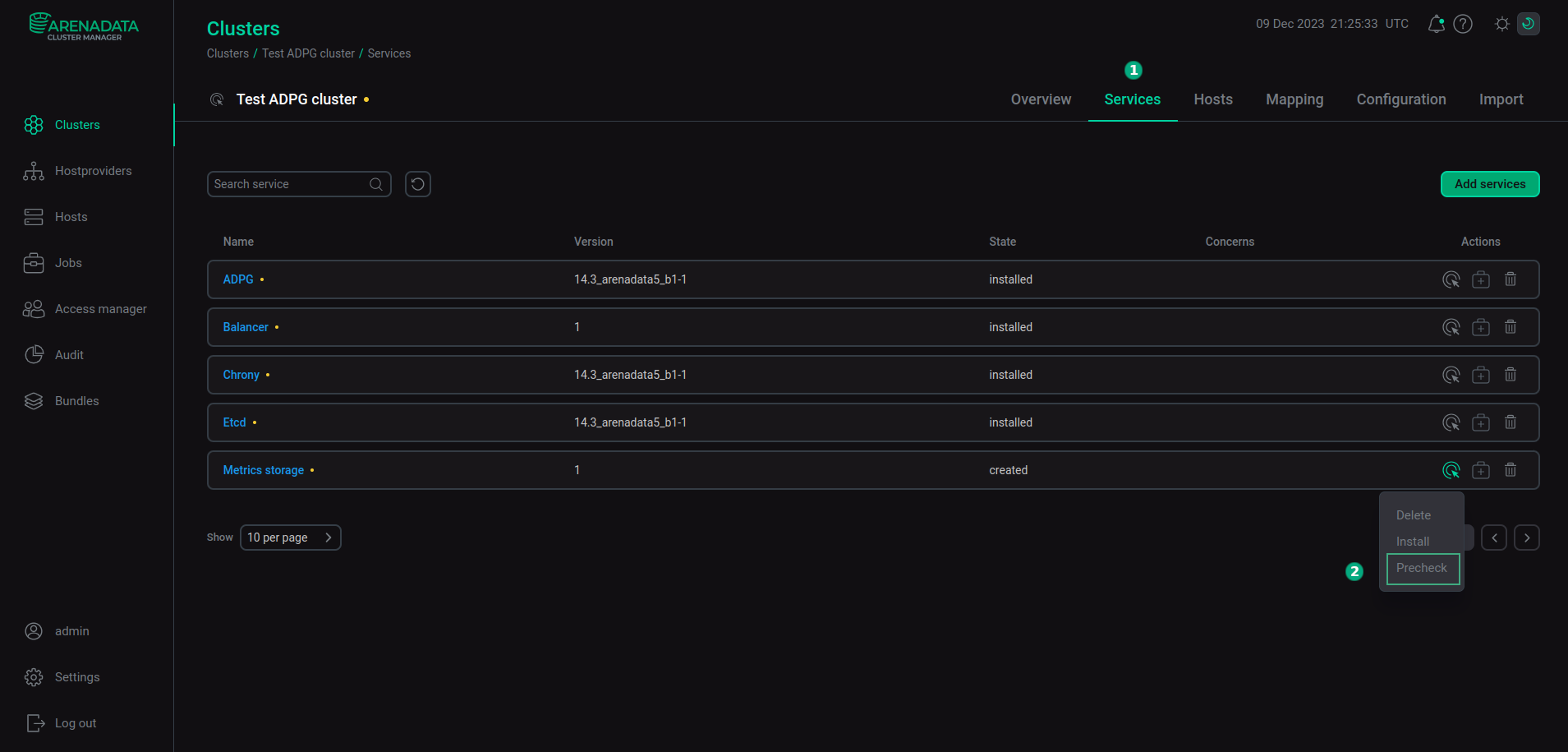This screenshot has width=1568, height=752.
Task: Switch to the Services tab
Action: tap(1133, 99)
